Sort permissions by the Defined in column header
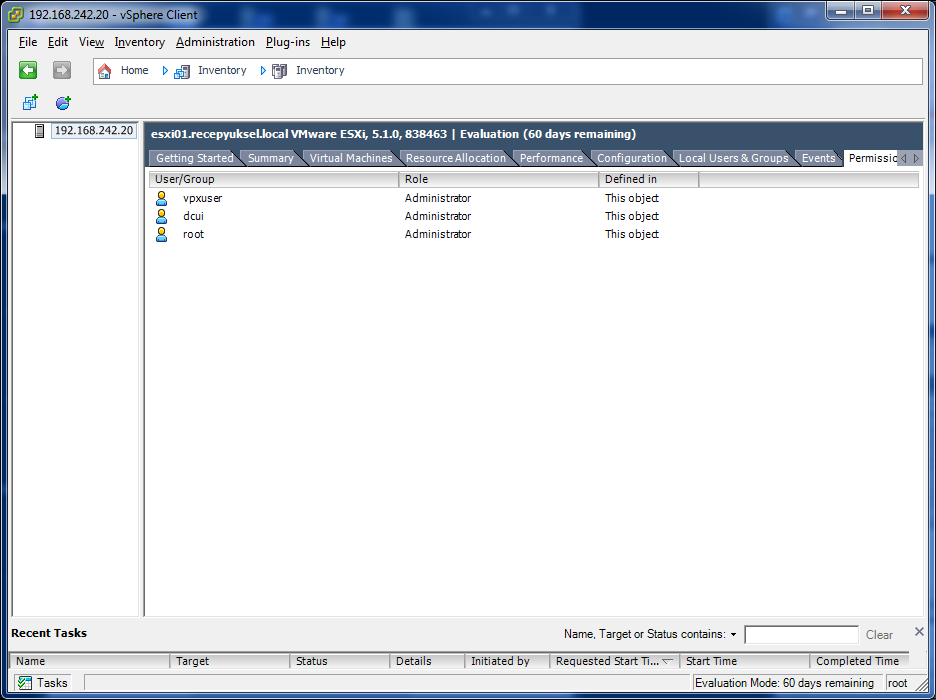 [648, 179]
